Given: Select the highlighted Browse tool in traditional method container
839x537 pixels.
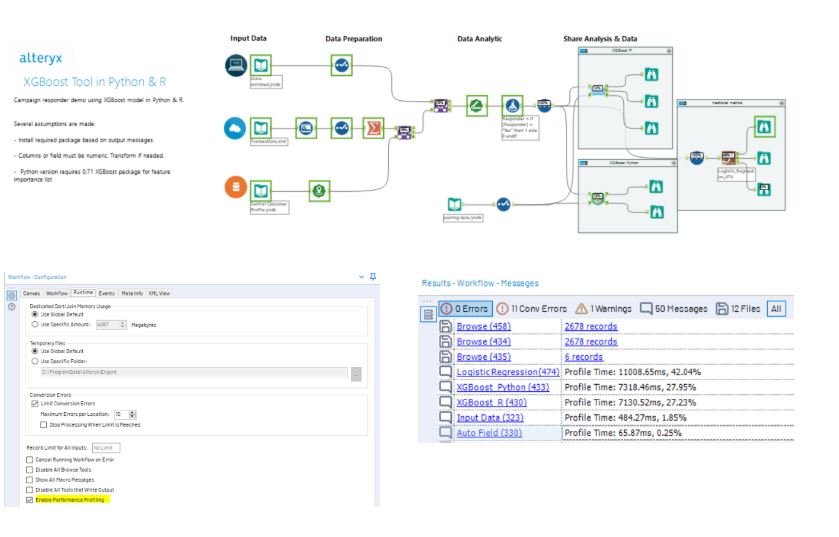Looking at the screenshot, I should (764, 127).
